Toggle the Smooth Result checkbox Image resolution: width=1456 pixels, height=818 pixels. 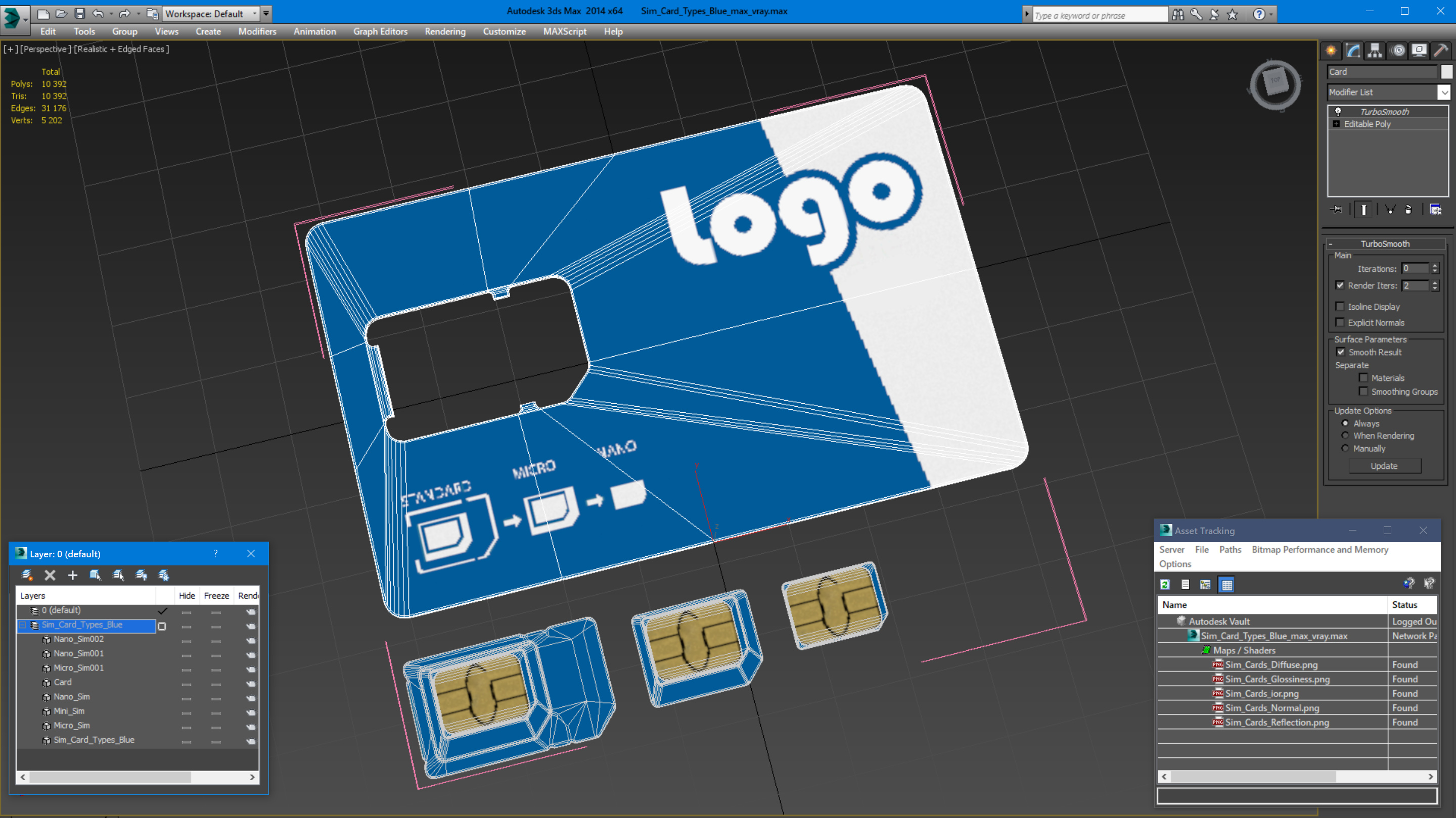pos(1340,351)
